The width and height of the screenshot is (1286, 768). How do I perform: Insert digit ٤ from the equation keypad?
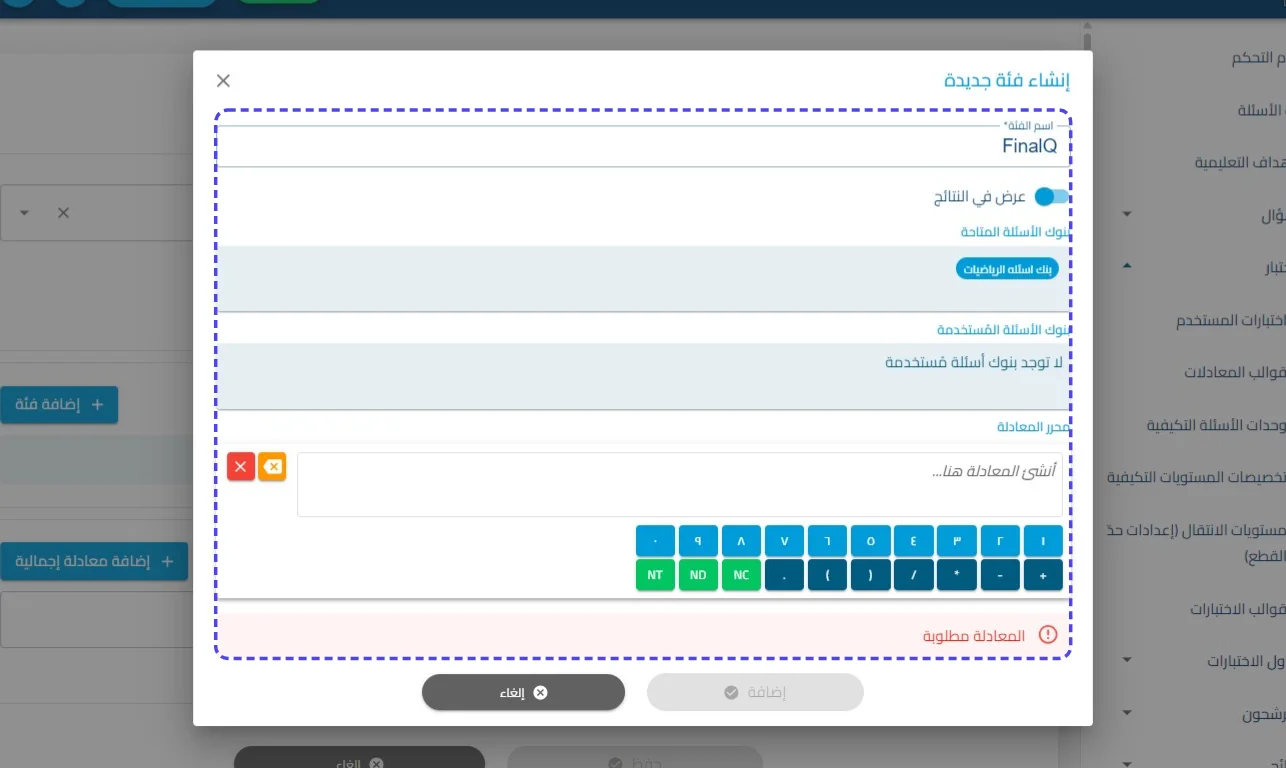914,541
